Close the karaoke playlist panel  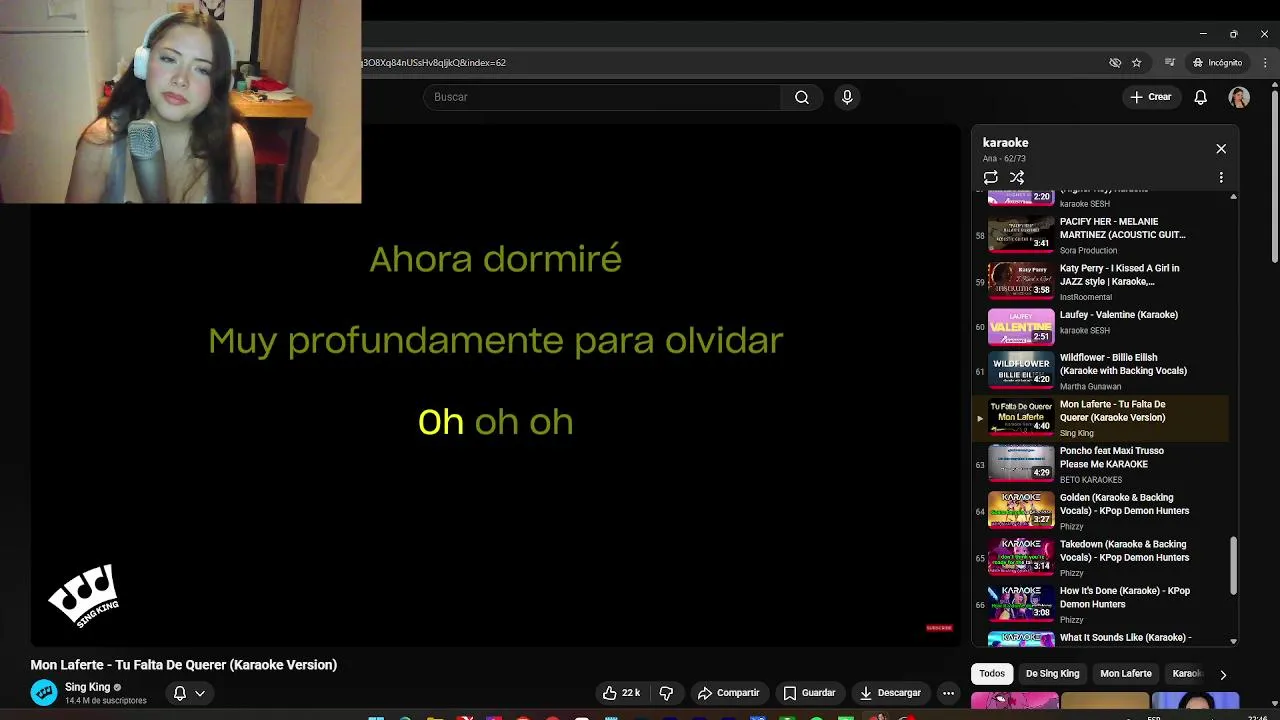pos(1221,148)
